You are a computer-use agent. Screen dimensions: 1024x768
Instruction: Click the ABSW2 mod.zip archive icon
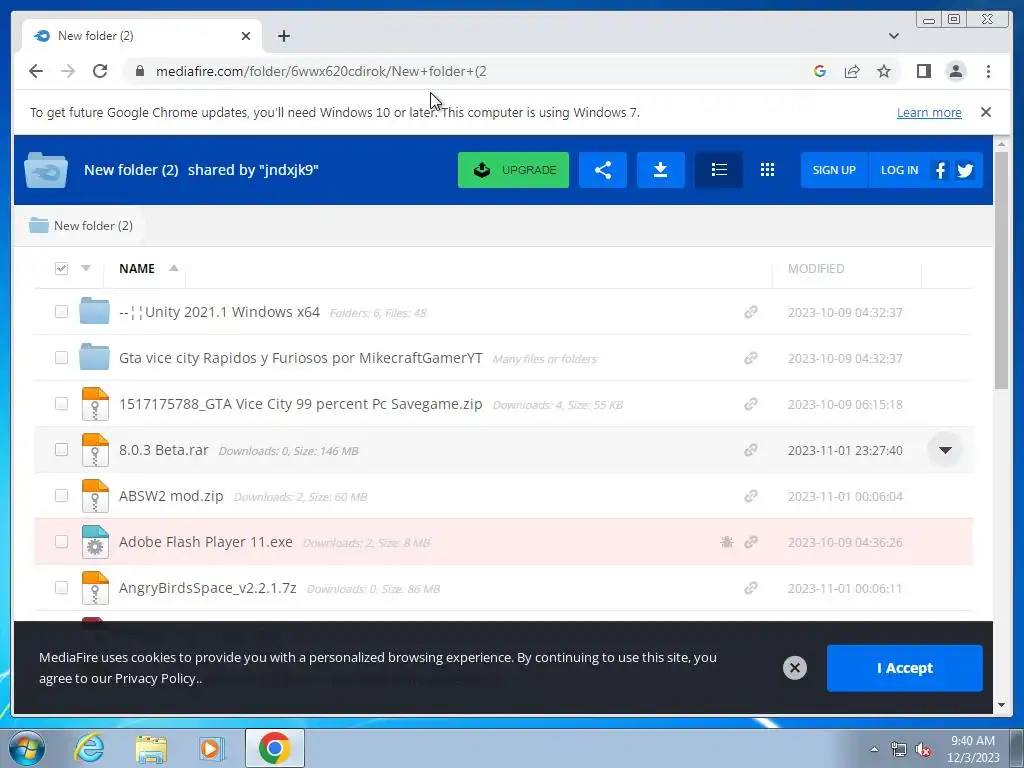[95, 496]
